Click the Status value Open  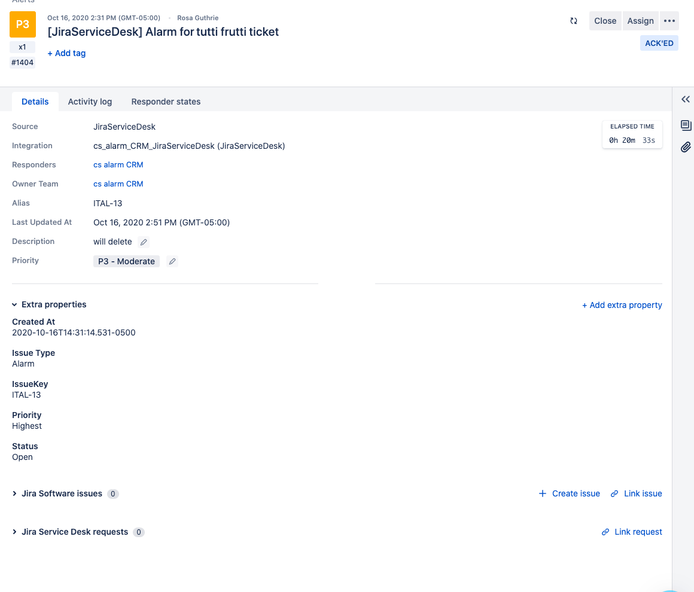pyautogui.click(x=22, y=457)
